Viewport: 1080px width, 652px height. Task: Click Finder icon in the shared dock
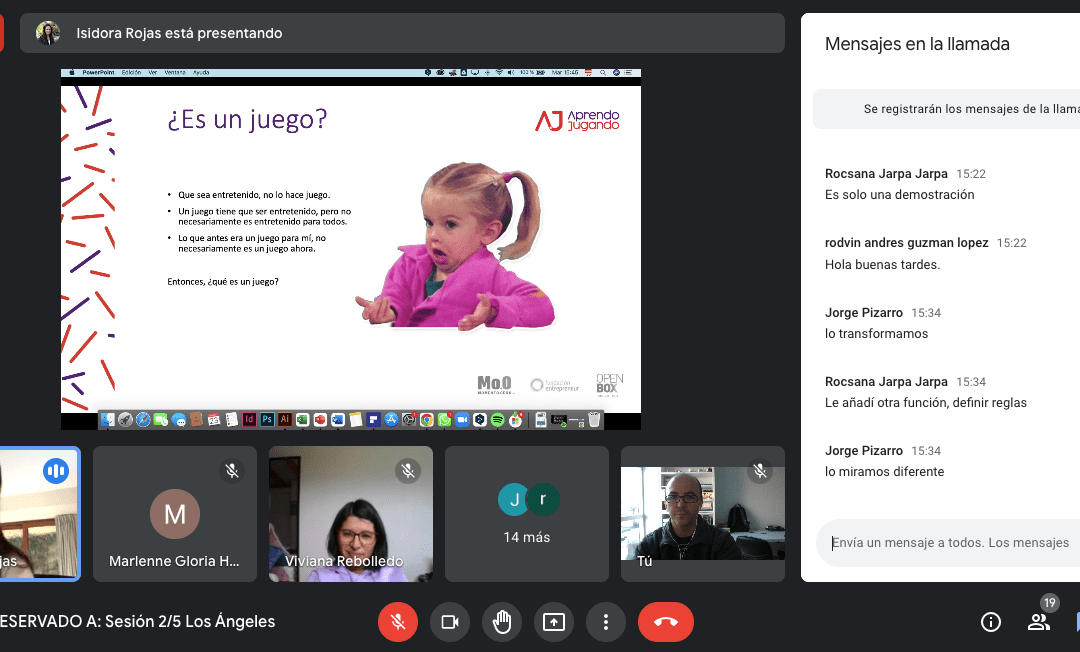pyautogui.click(x=107, y=419)
